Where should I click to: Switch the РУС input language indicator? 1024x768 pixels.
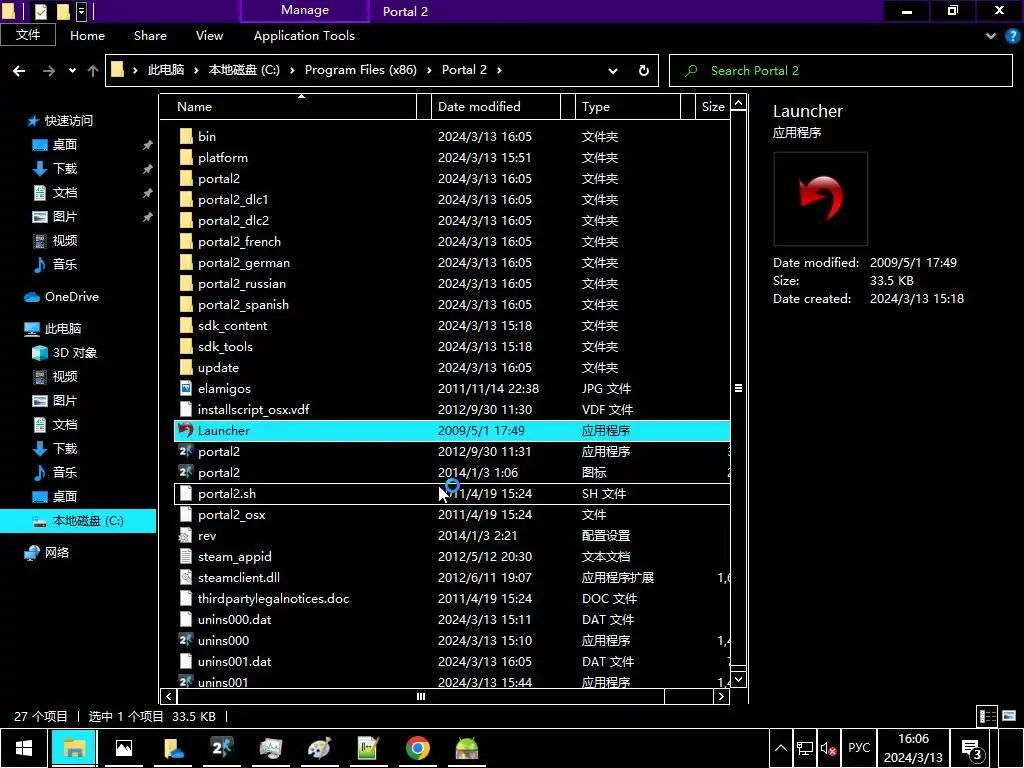859,748
